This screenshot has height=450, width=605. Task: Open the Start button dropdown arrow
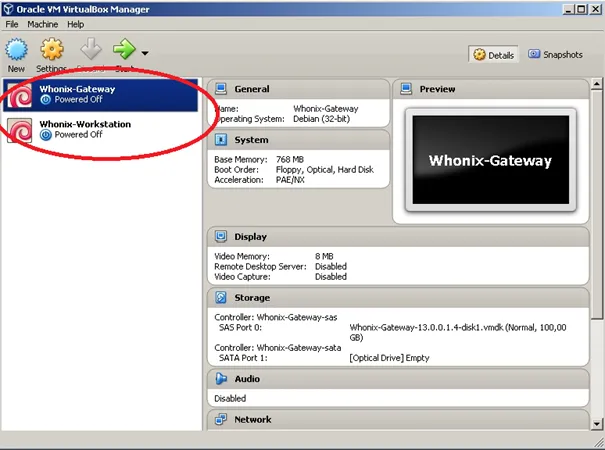tap(145, 53)
